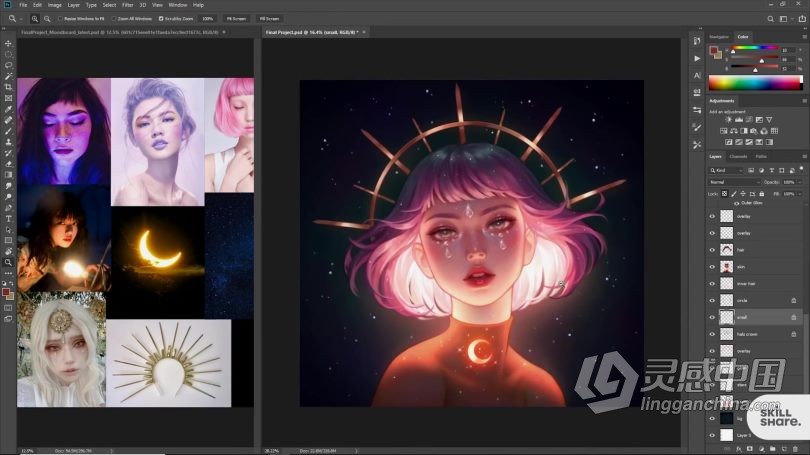Viewport: 810px width, 455px height.
Task: Select the Gradient tool
Action: pos(8,175)
